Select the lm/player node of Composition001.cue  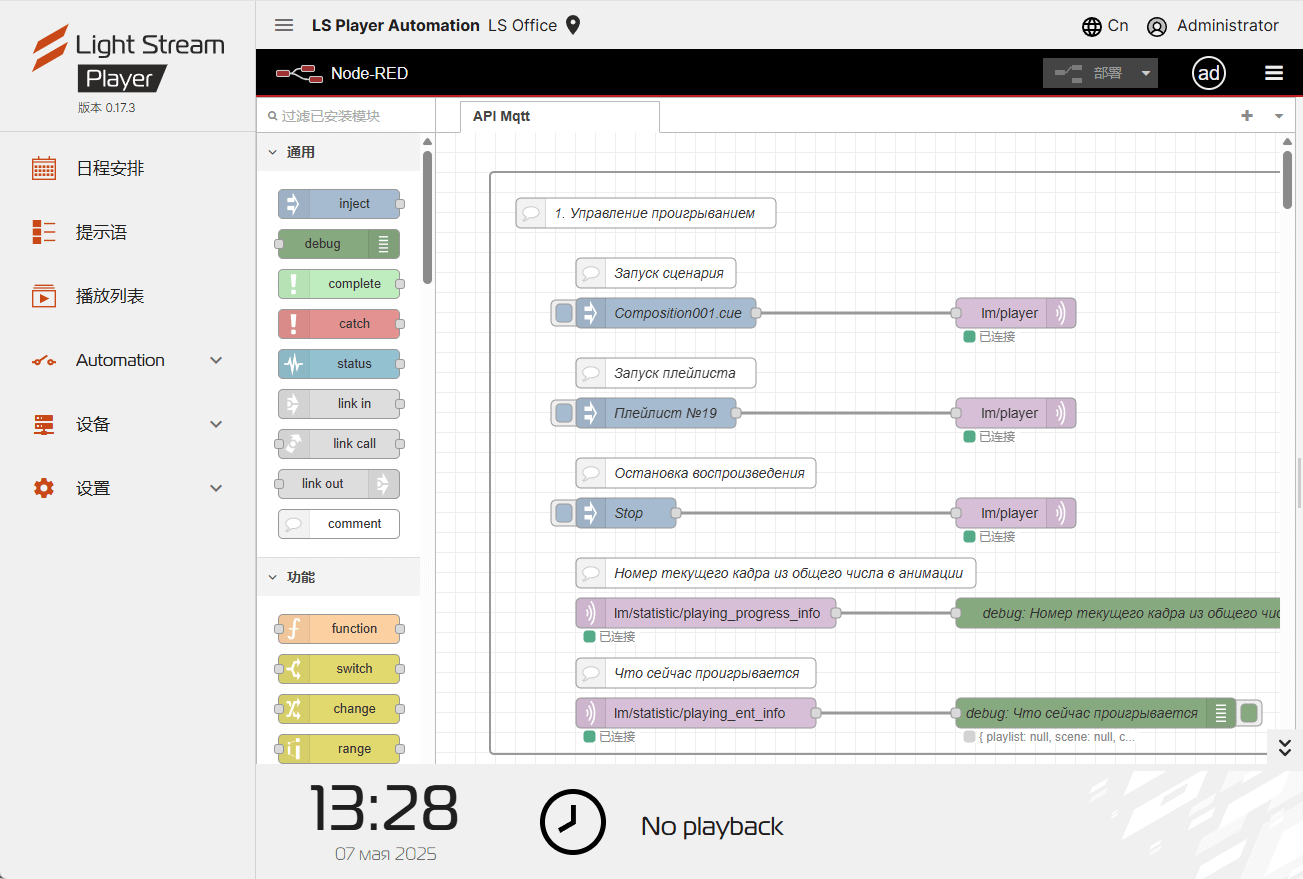[1016, 313]
